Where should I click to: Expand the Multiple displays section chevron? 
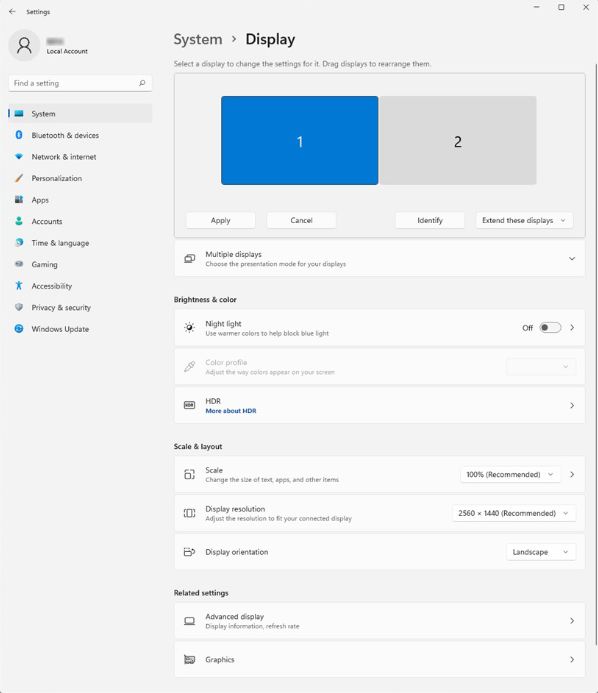[572, 259]
